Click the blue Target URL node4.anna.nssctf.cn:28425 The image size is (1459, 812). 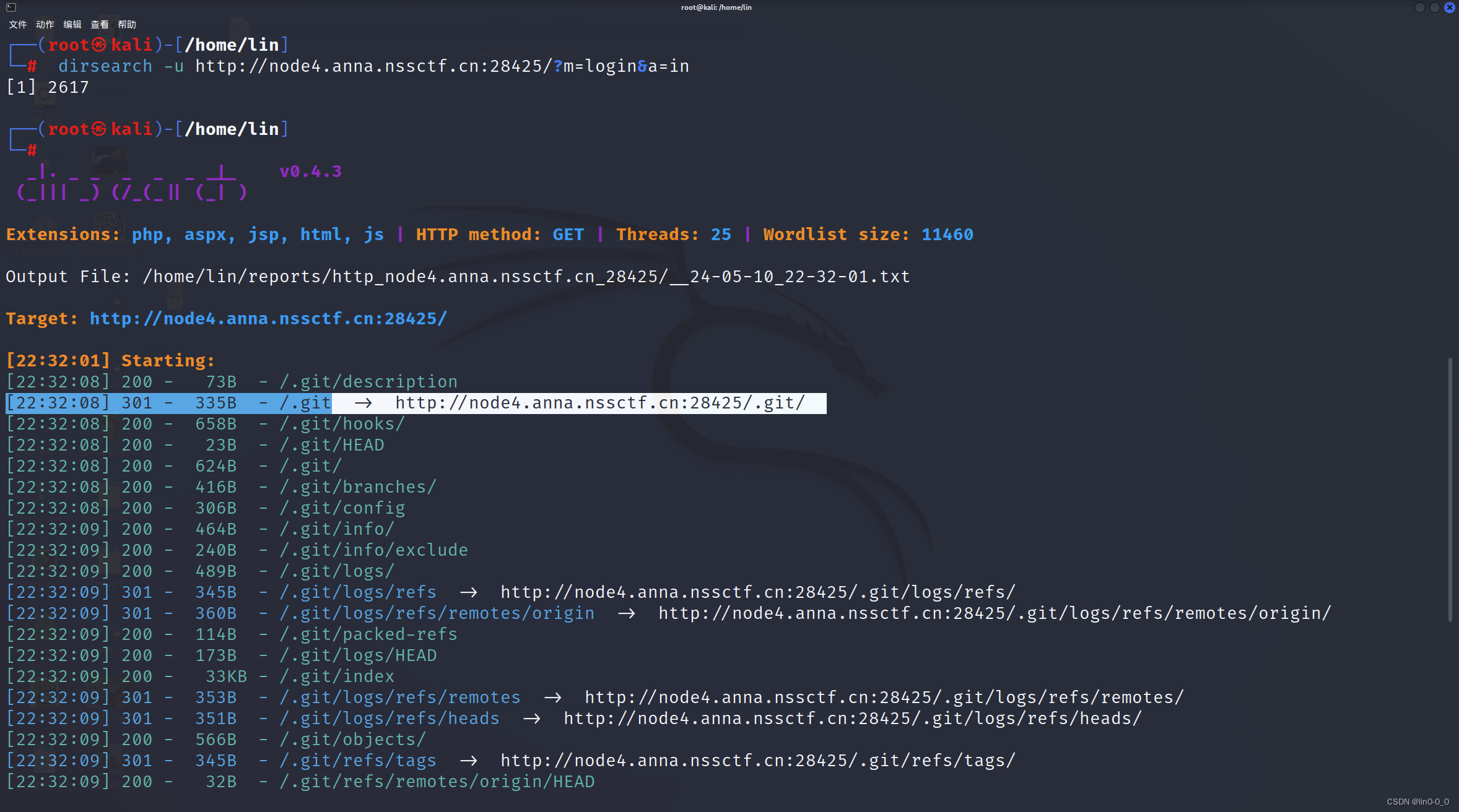point(268,319)
